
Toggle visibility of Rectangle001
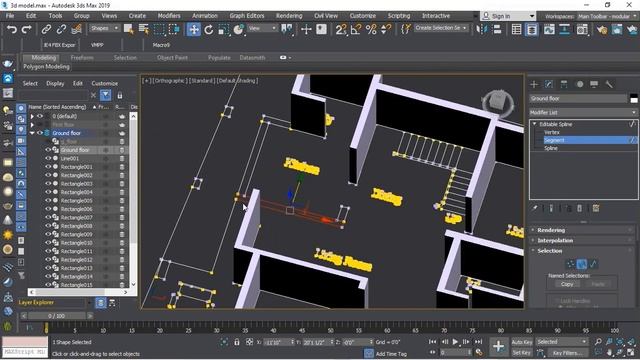[x=48, y=167]
